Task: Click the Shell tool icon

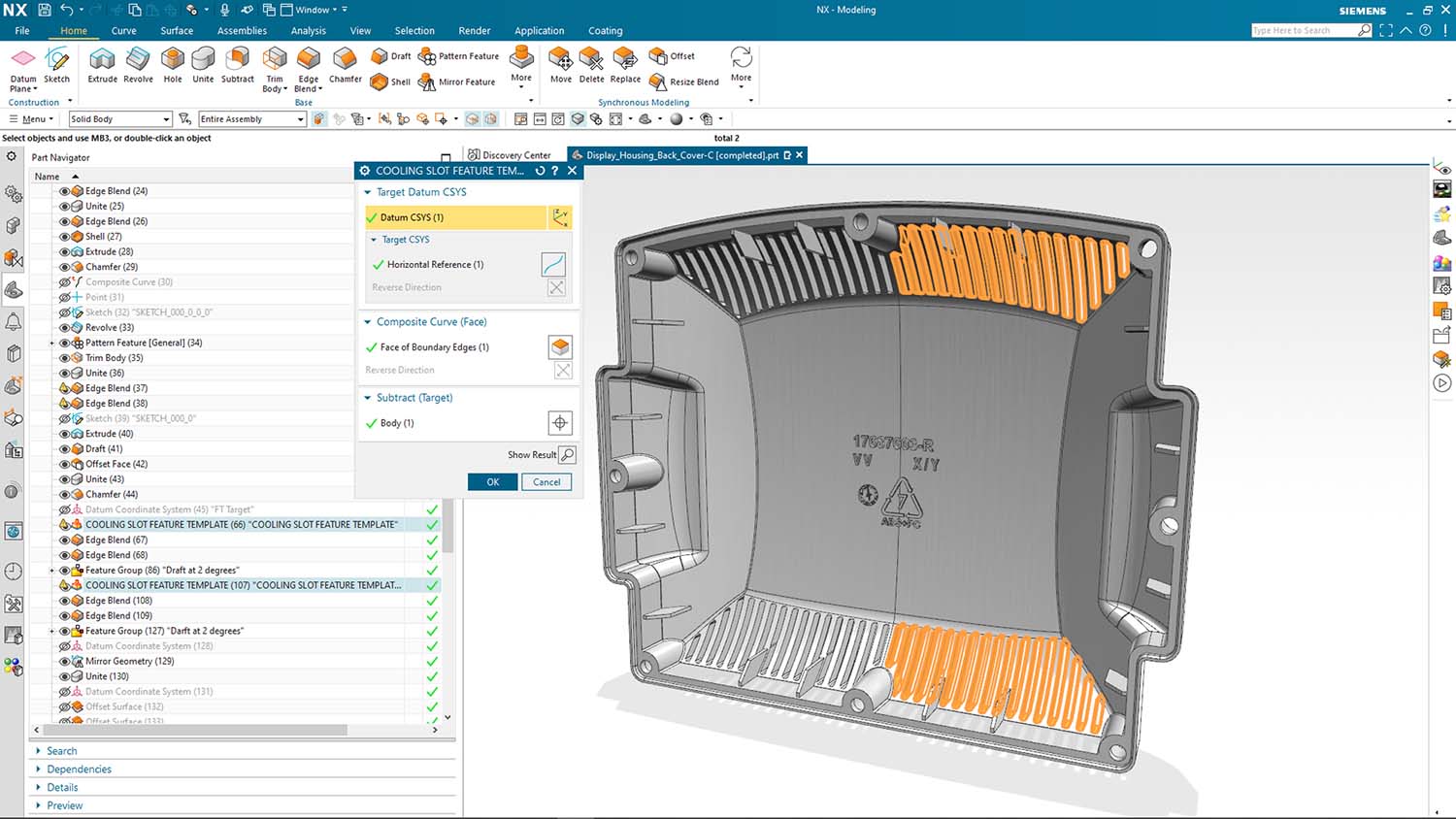Action: (380, 82)
